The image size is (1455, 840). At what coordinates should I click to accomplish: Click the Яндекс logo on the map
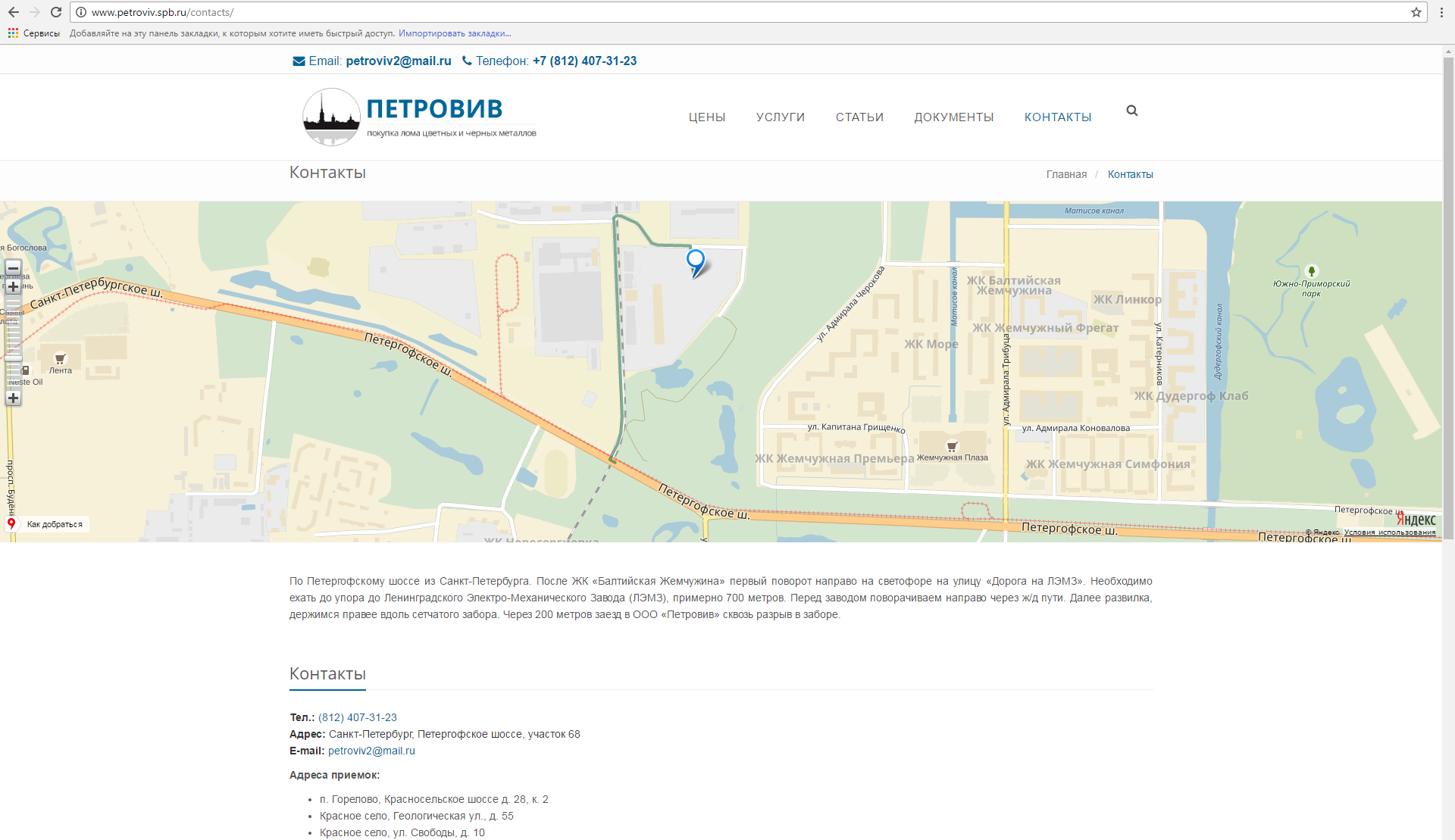pyautogui.click(x=1416, y=520)
